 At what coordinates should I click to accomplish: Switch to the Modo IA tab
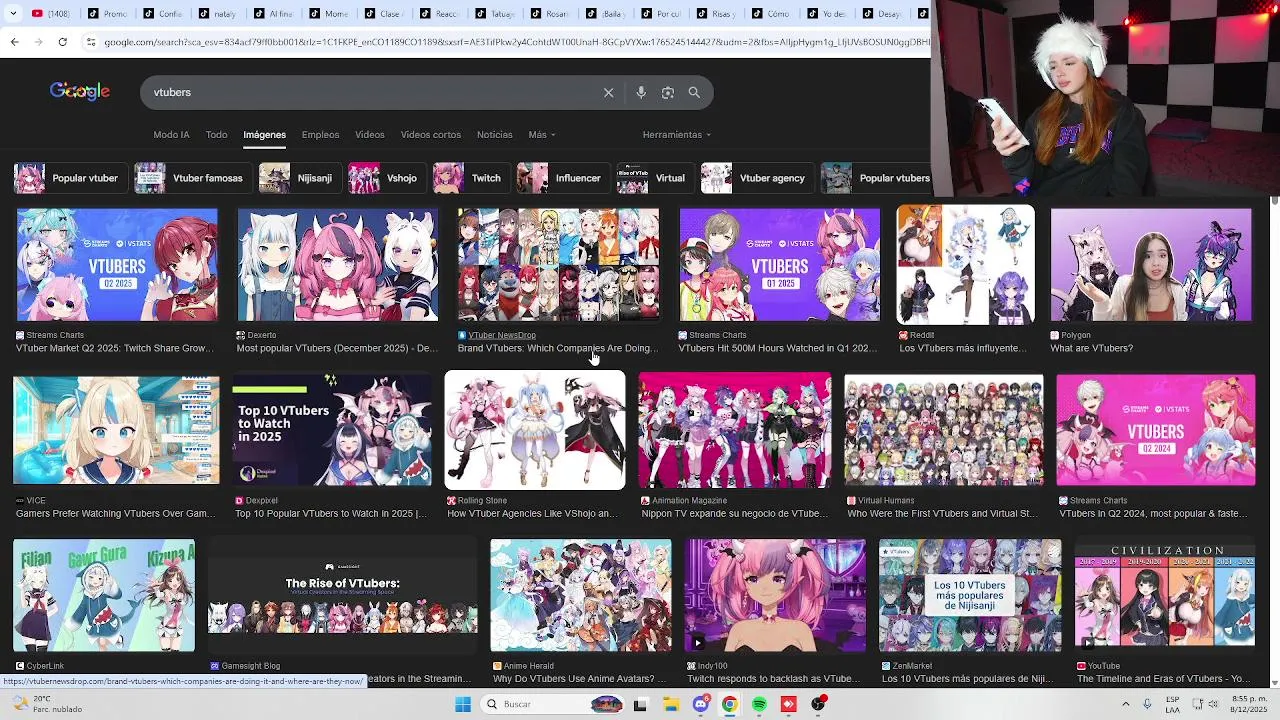point(171,134)
